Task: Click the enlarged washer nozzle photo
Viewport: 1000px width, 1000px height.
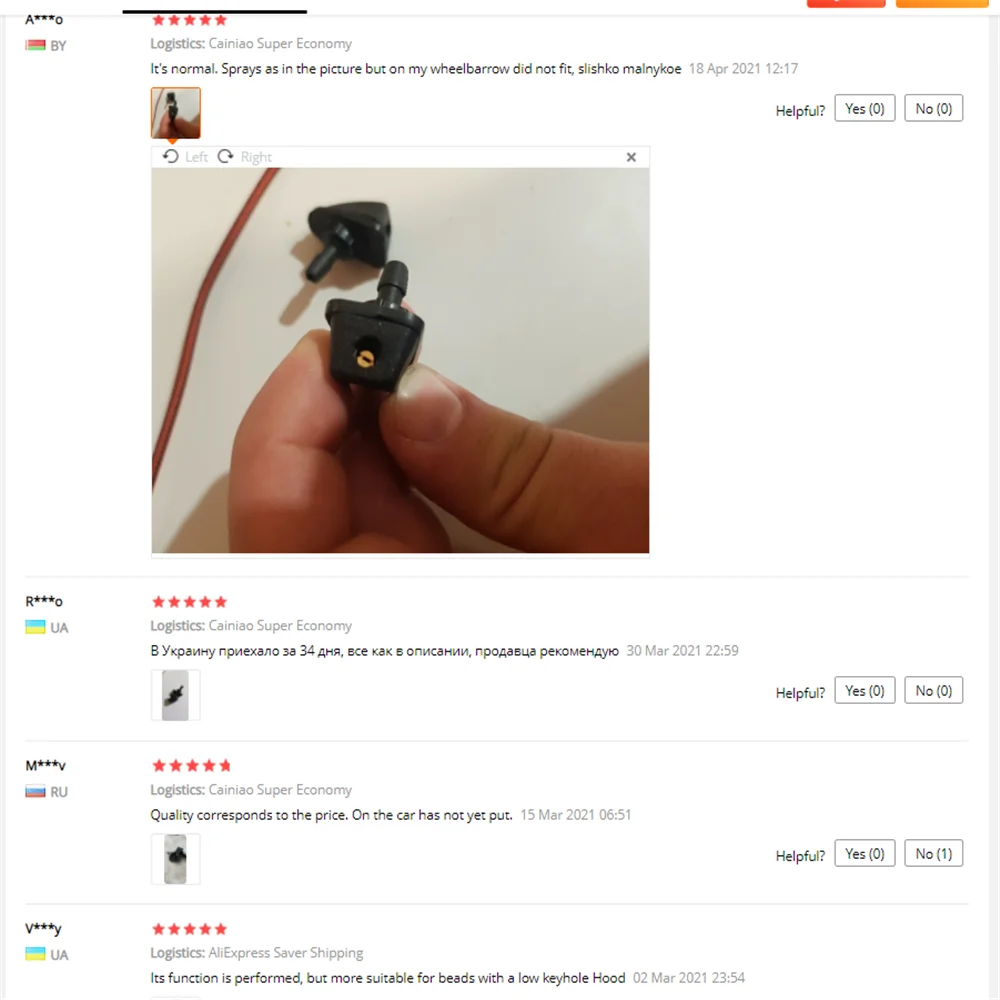Action: 401,360
